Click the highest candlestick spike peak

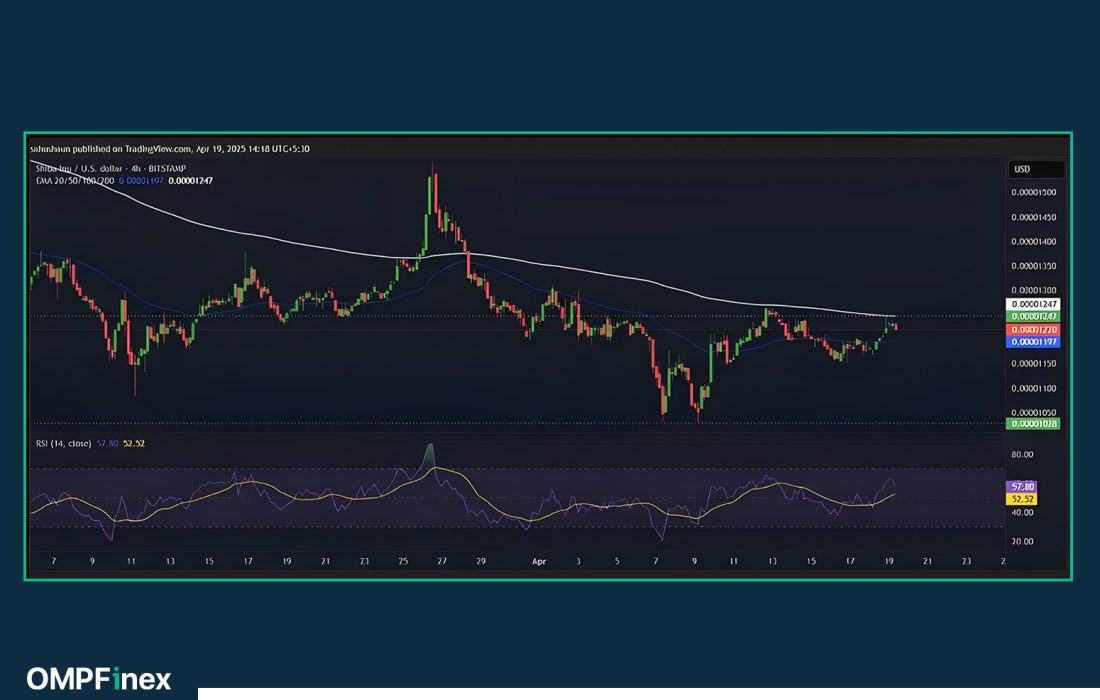(x=432, y=165)
